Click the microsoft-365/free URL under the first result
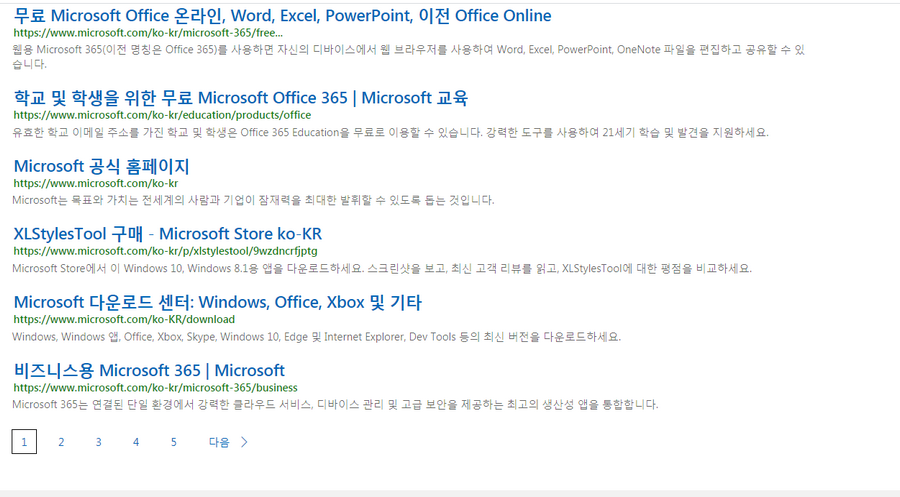 pos(148,33)
